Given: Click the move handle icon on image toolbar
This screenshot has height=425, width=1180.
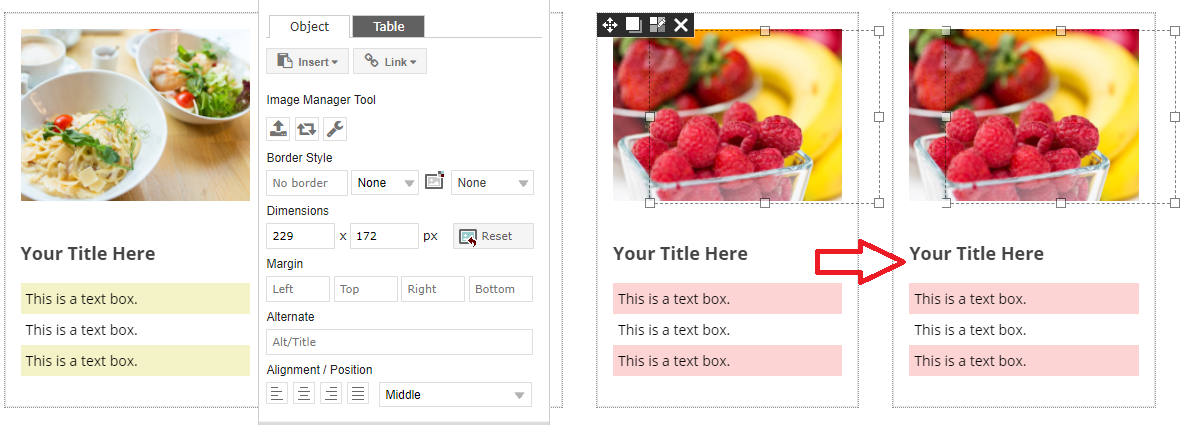Looking at the screenshot, I should click(609, 25).
